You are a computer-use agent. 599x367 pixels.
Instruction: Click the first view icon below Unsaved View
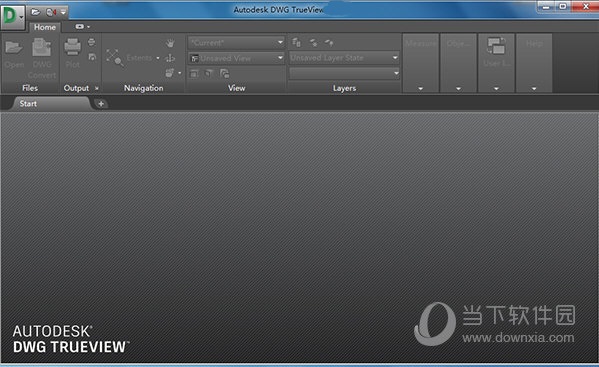pyautogui.click(x=194, y=73)
